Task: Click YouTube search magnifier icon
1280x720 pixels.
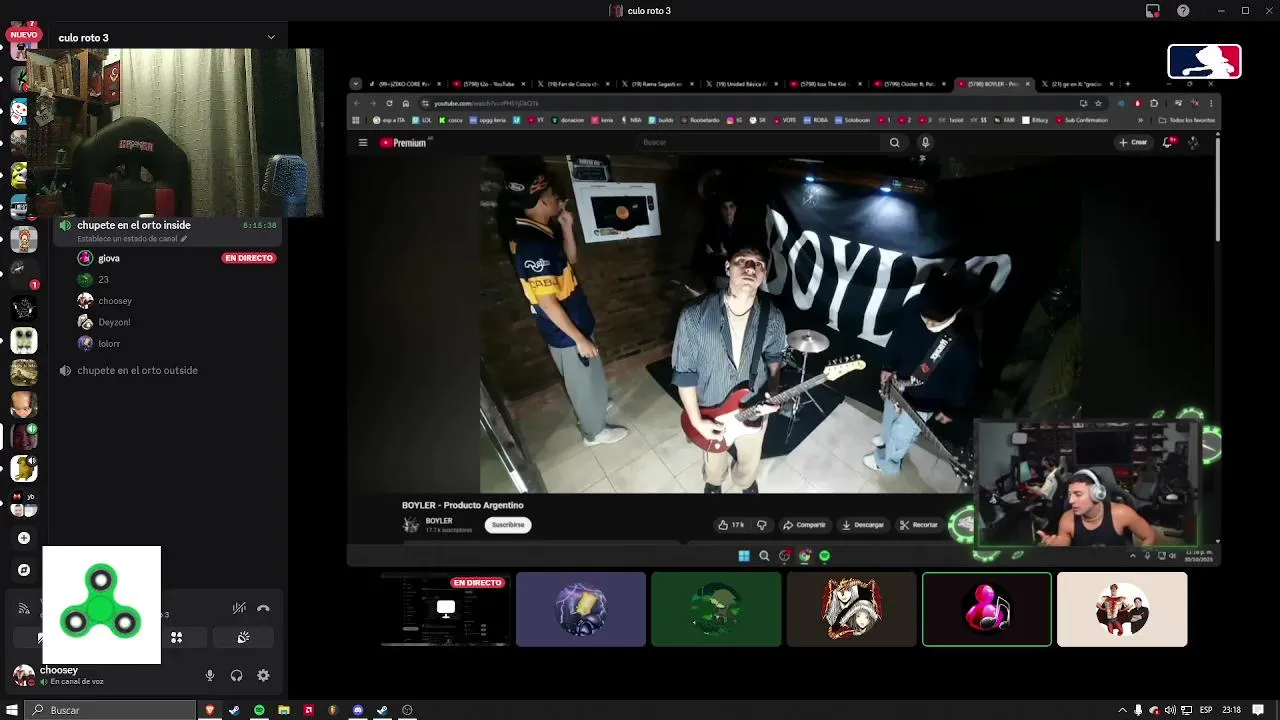Action: [x=895, y=142]
